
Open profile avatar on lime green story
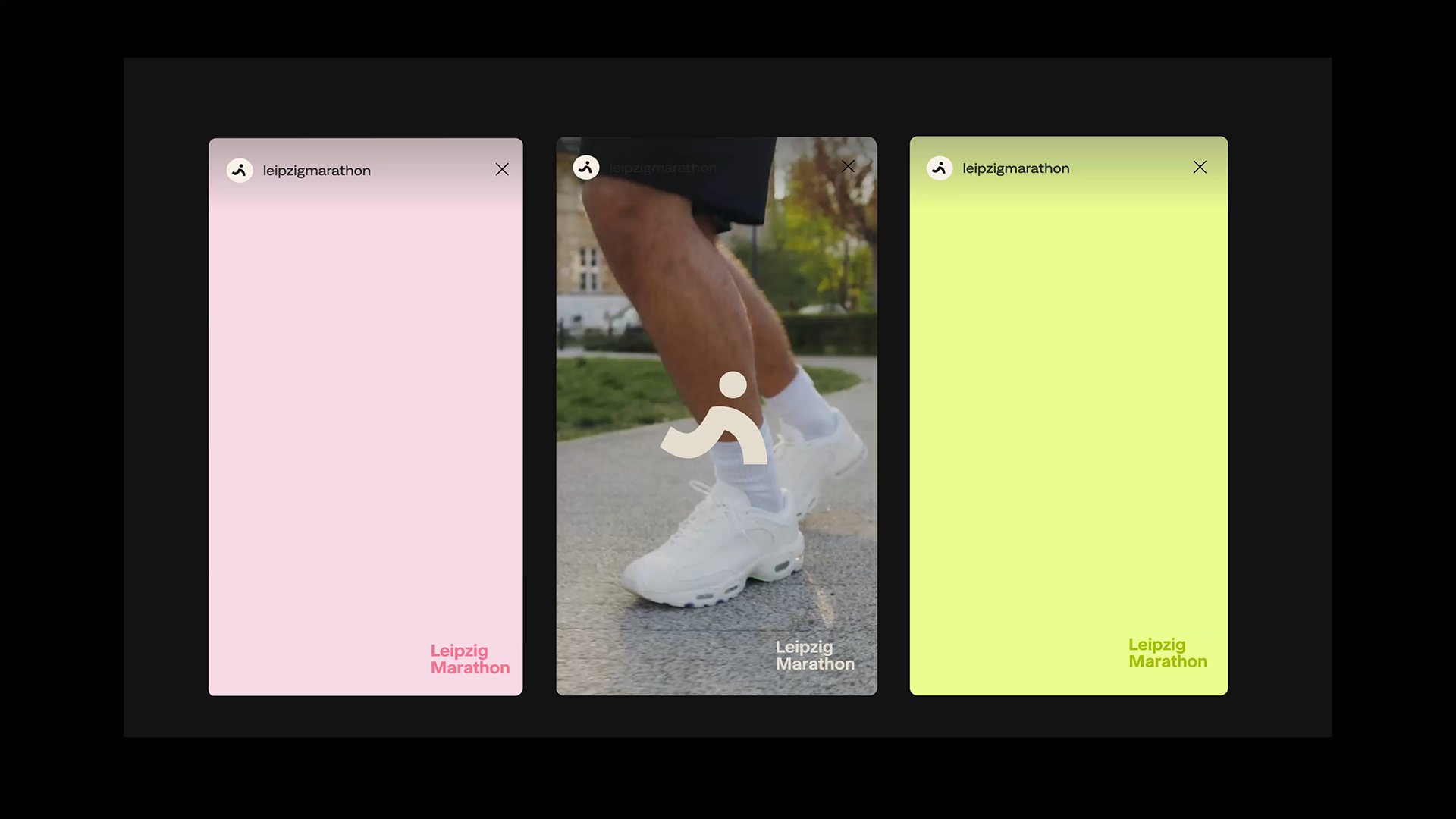click(940, 168)
